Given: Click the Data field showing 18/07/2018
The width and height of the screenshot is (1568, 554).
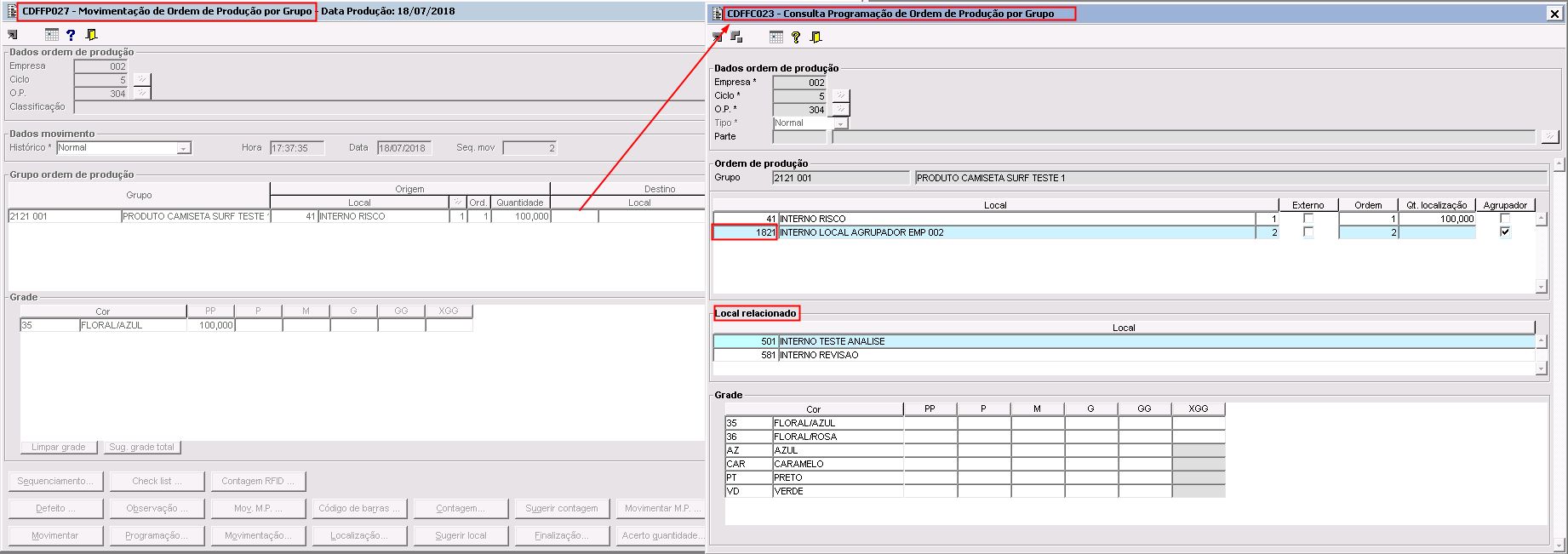Looking at the screenshot, I should coord(404,148).
